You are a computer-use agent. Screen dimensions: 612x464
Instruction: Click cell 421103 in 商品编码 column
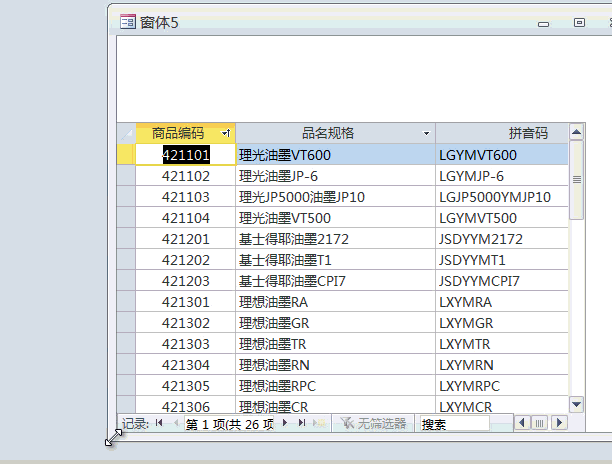click(186, 197)
